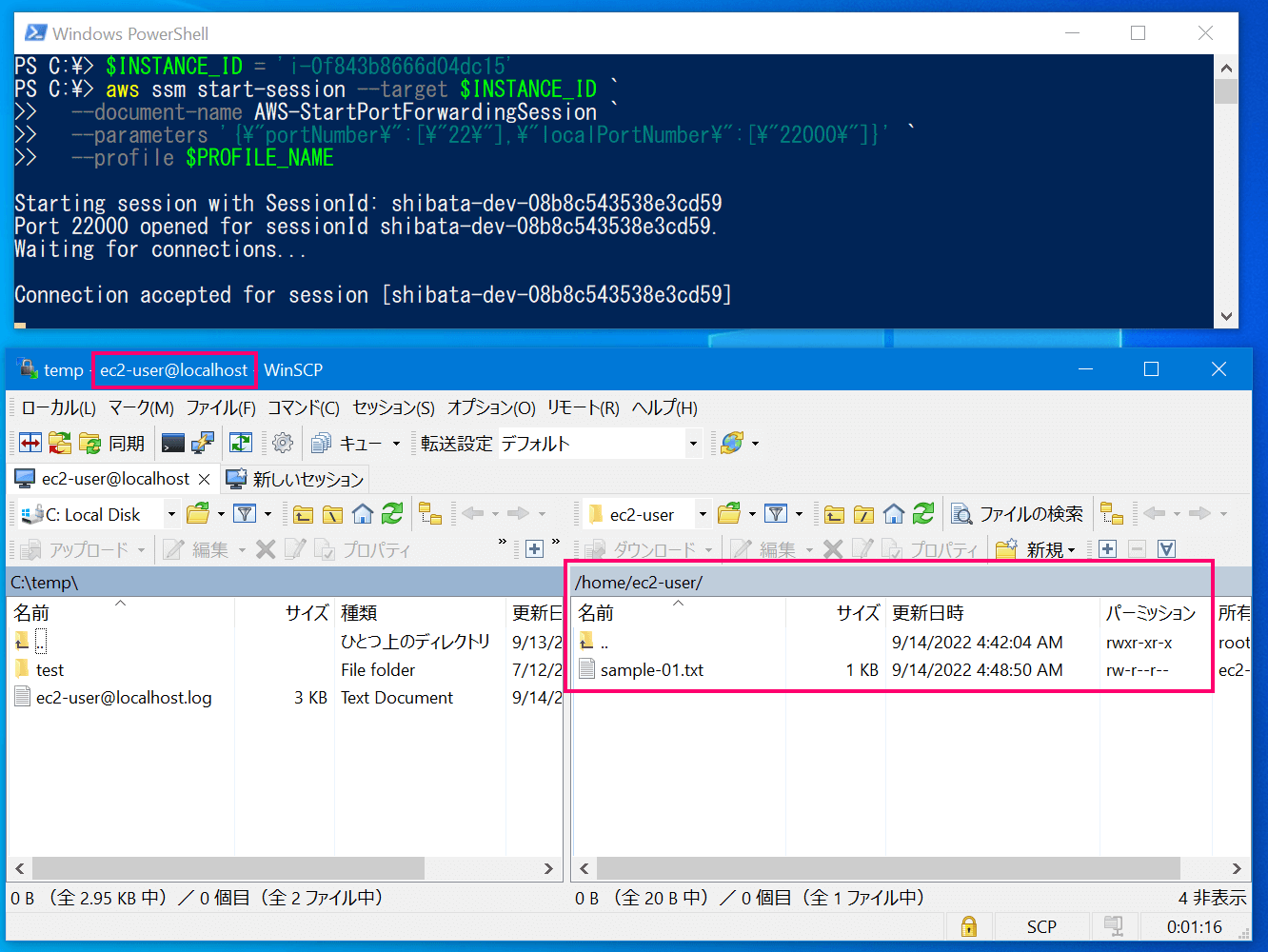Viewport: 1268px width, 952px height.
Task: Sort the remote panel by 更新日時 column
Action: [x=992, y=612]
